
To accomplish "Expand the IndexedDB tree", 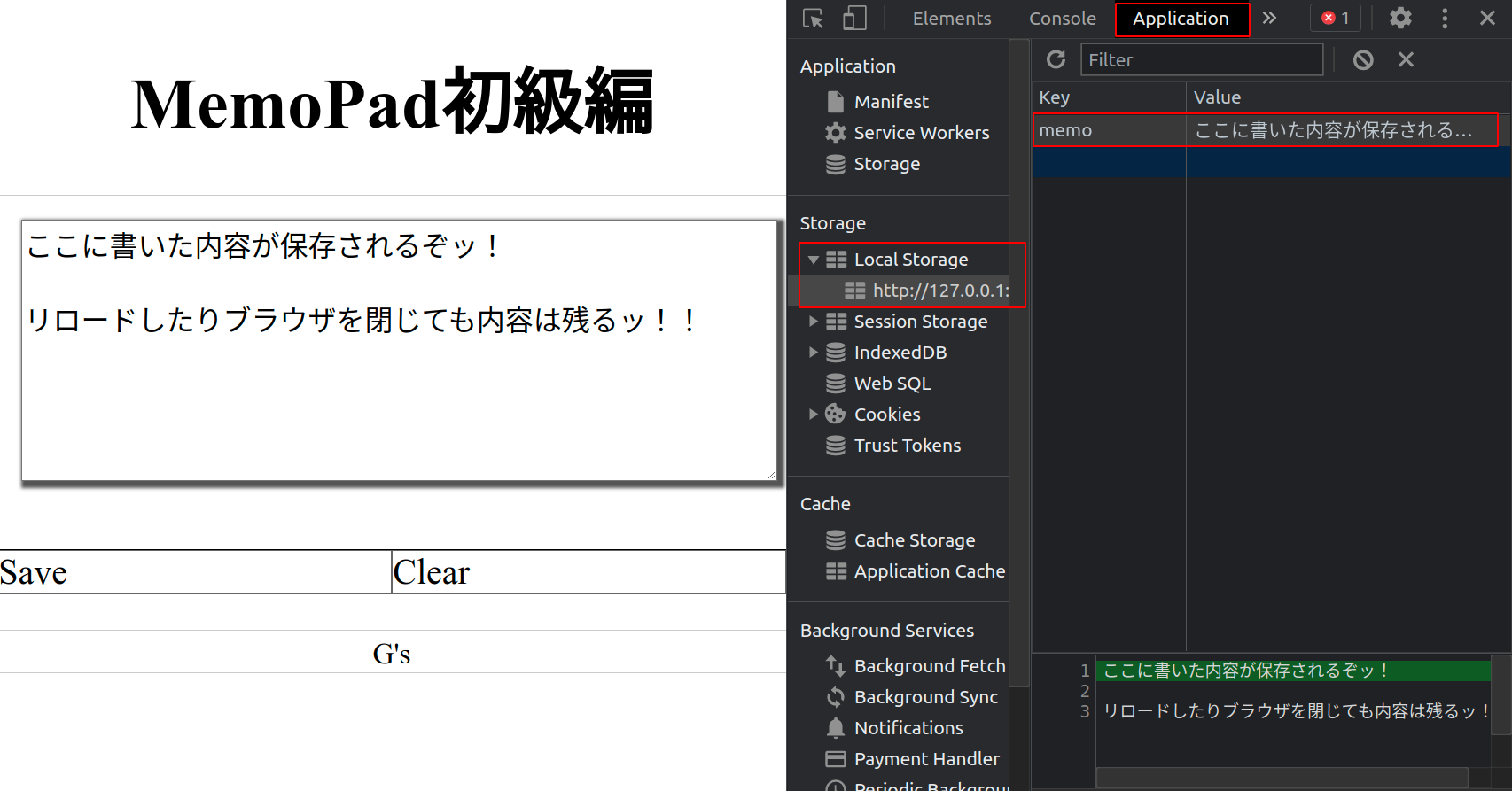I will coord(813,353).
